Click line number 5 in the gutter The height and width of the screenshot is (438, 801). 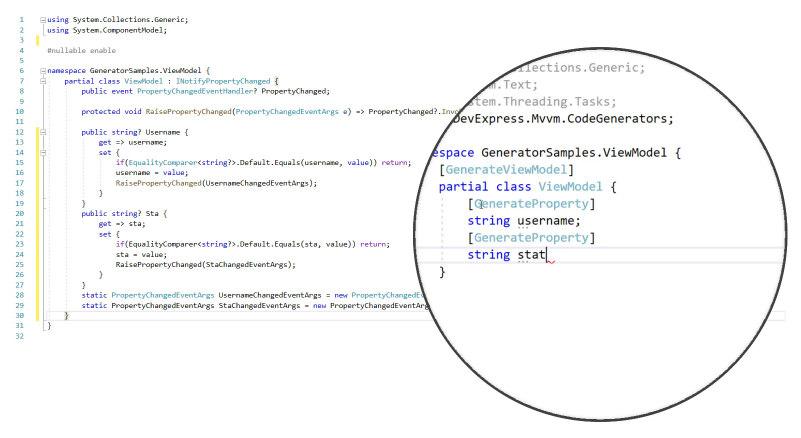pyautogui.click(x=21, y=61)
